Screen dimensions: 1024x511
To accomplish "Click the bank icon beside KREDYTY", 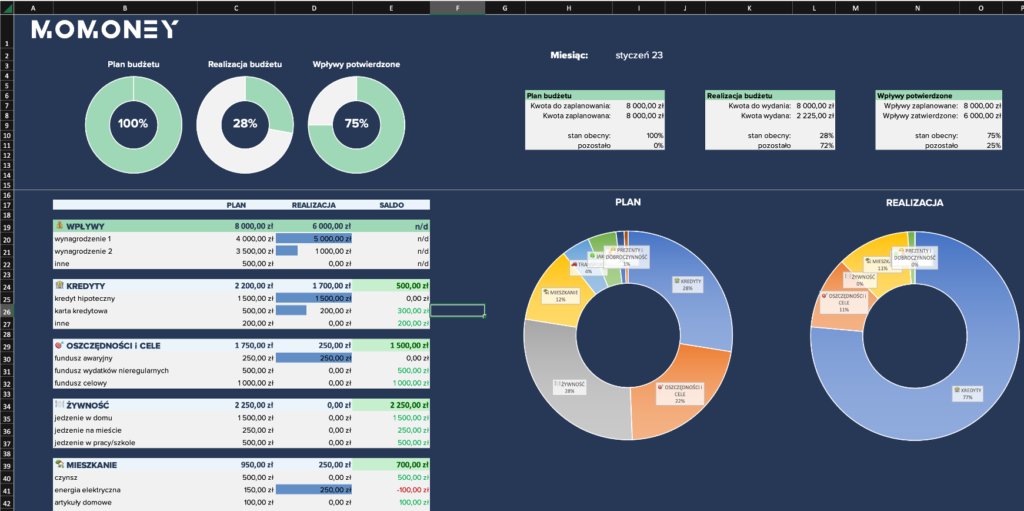I will click(x=59, y=286).
